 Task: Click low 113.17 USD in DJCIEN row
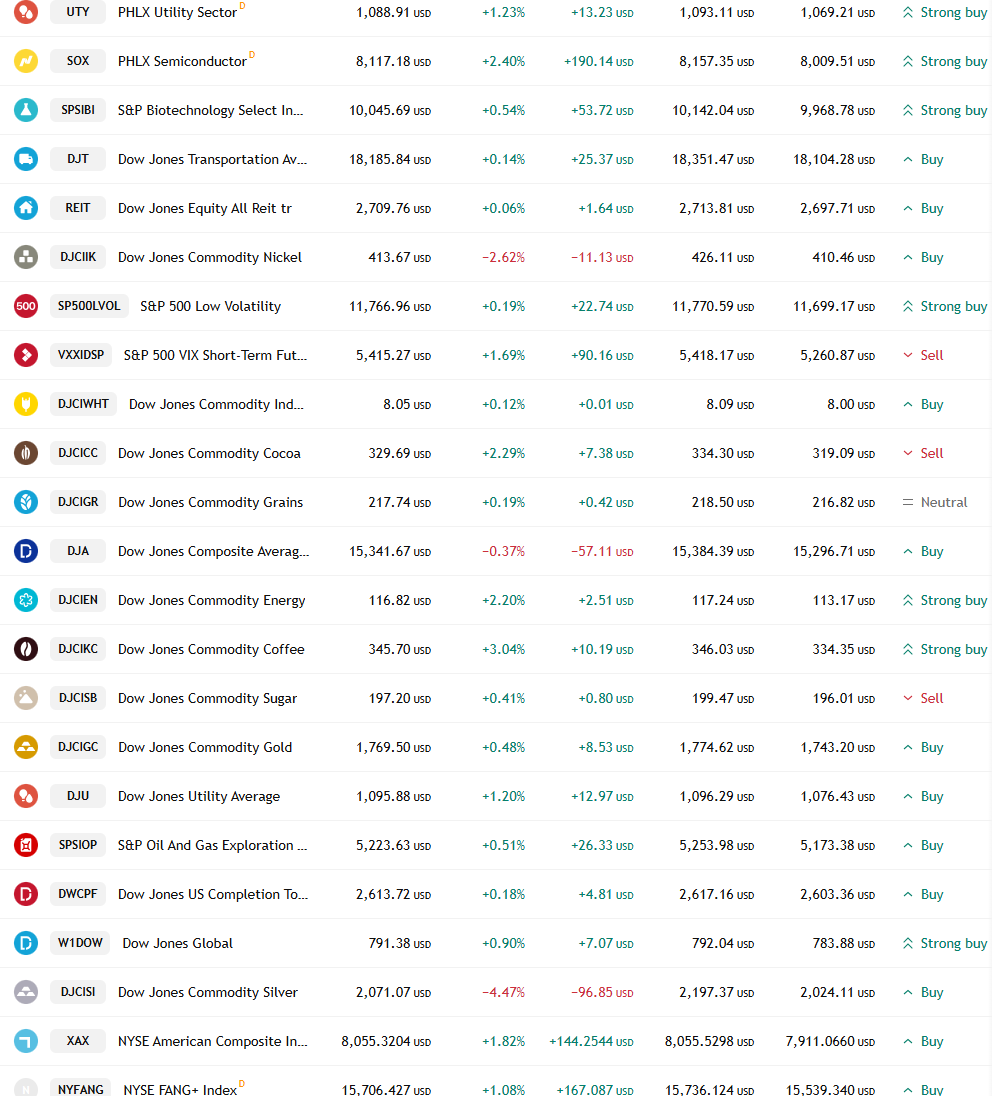[844, 600]
